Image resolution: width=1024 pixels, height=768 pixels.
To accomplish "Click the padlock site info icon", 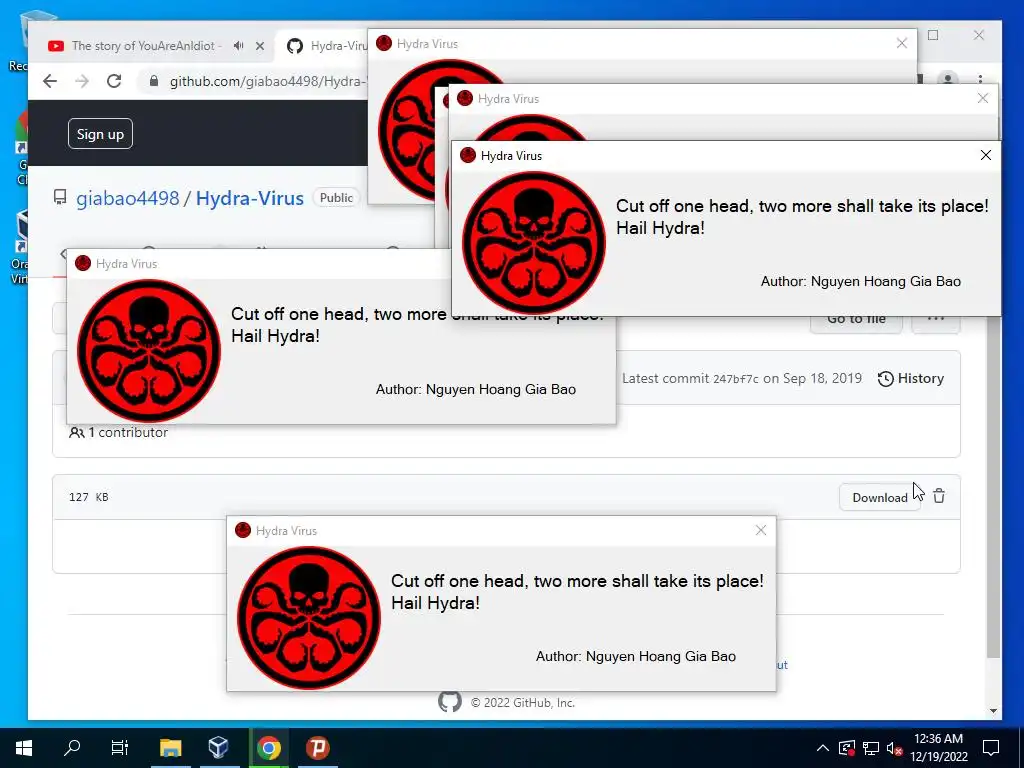I will [x=154, y=81].
